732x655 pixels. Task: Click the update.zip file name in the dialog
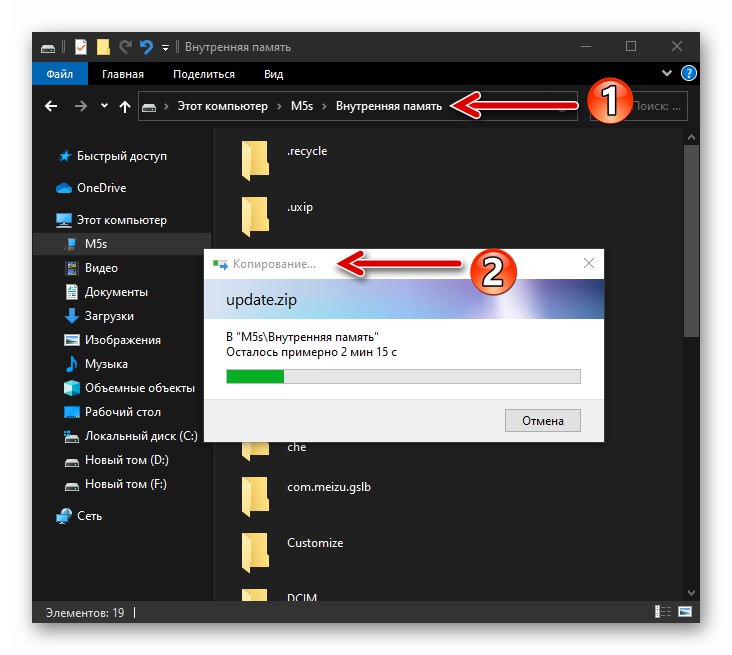coord(261,300)
